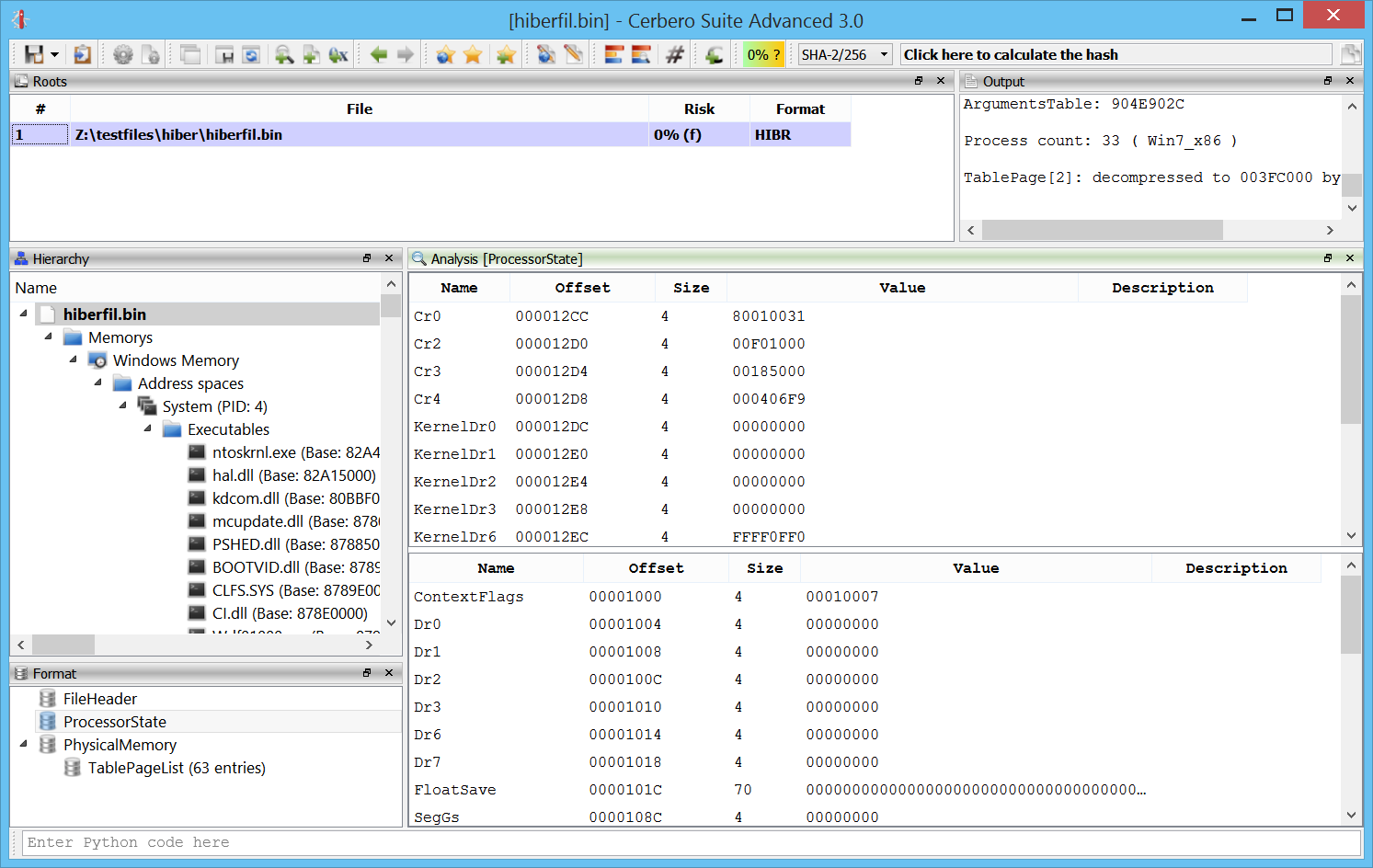Screen dimensions: 1373x868
Task: Click the stacked windows toolbar icon
Action: point(190,55)
